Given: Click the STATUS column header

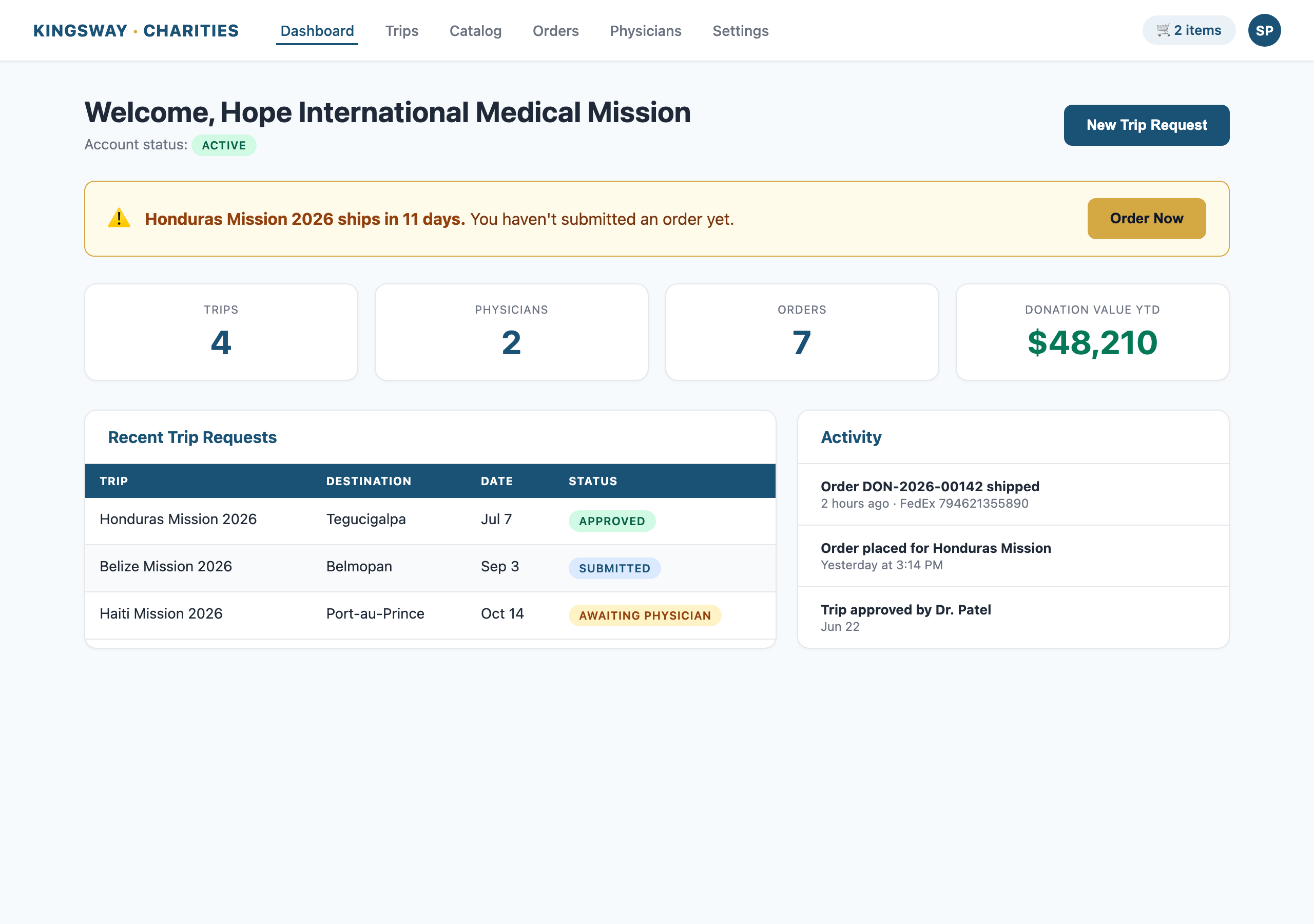Looking at the screenshot, I should tap(592, 481).
